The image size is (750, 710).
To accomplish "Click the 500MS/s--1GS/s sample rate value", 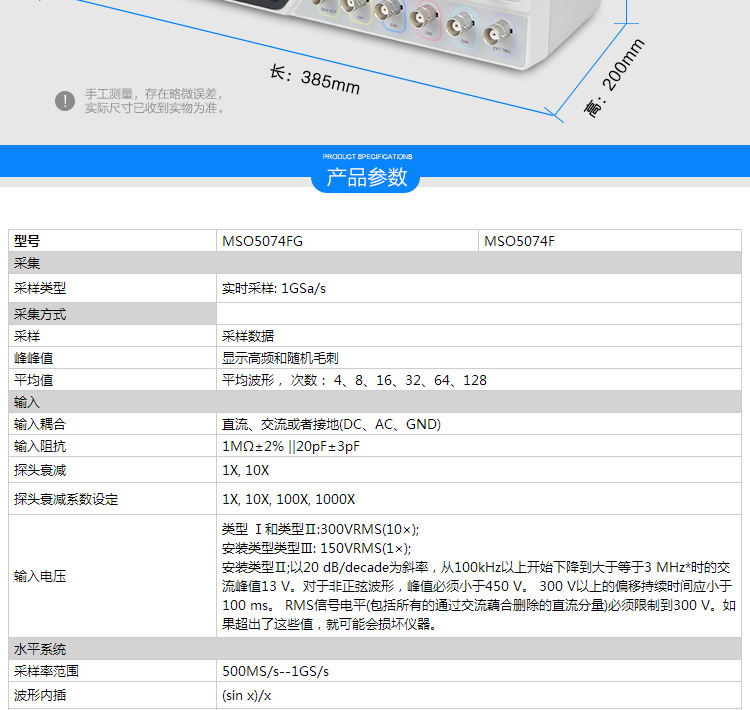I will (x=275, y=672).
